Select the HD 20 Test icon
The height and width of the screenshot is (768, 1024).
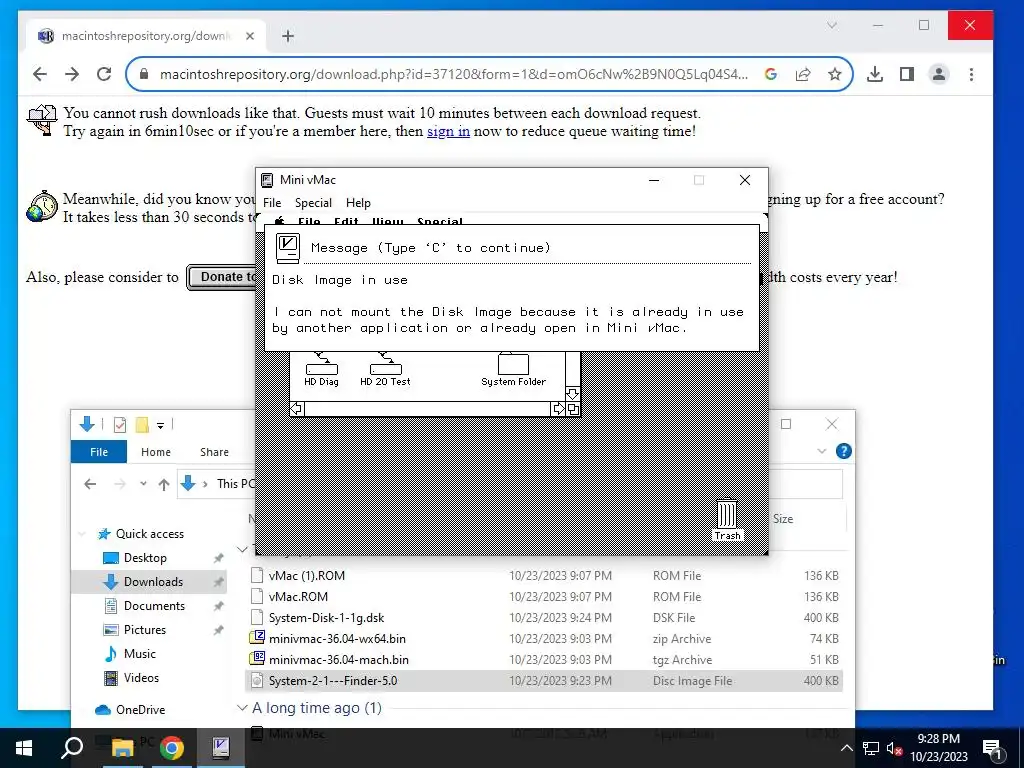(x=385, y=370)
